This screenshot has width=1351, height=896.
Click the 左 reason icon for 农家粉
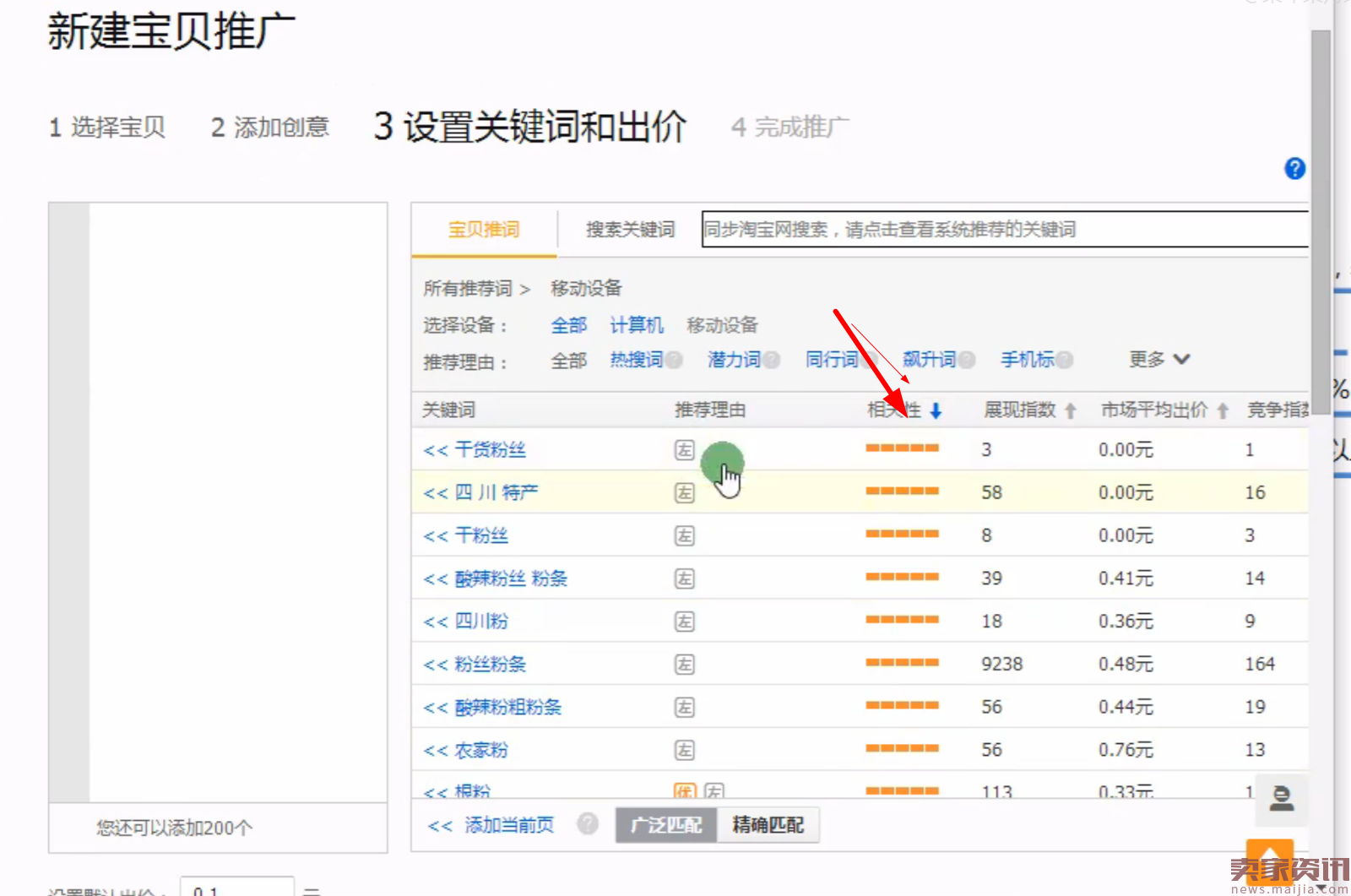click(x=684, y=750)
